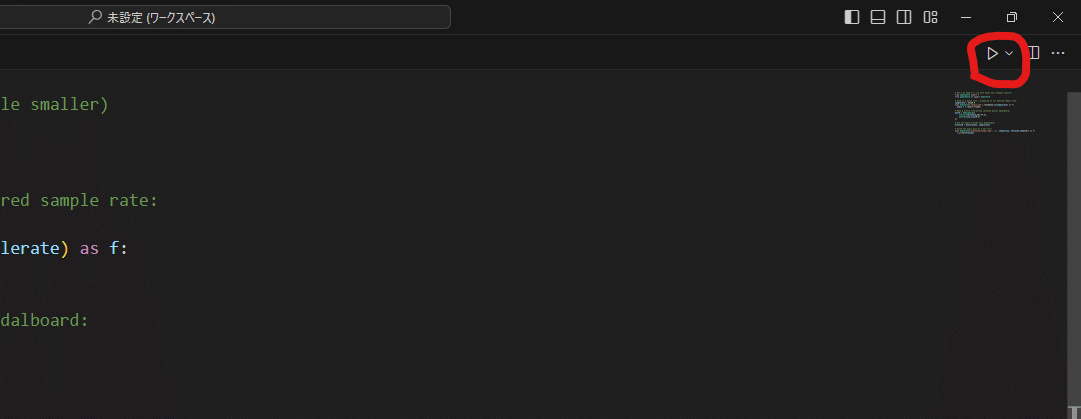The height and width of the screenshot is (419, 1081).
Task: Open the run options dropdown chevron
Action: click(x=1009, y=53)
